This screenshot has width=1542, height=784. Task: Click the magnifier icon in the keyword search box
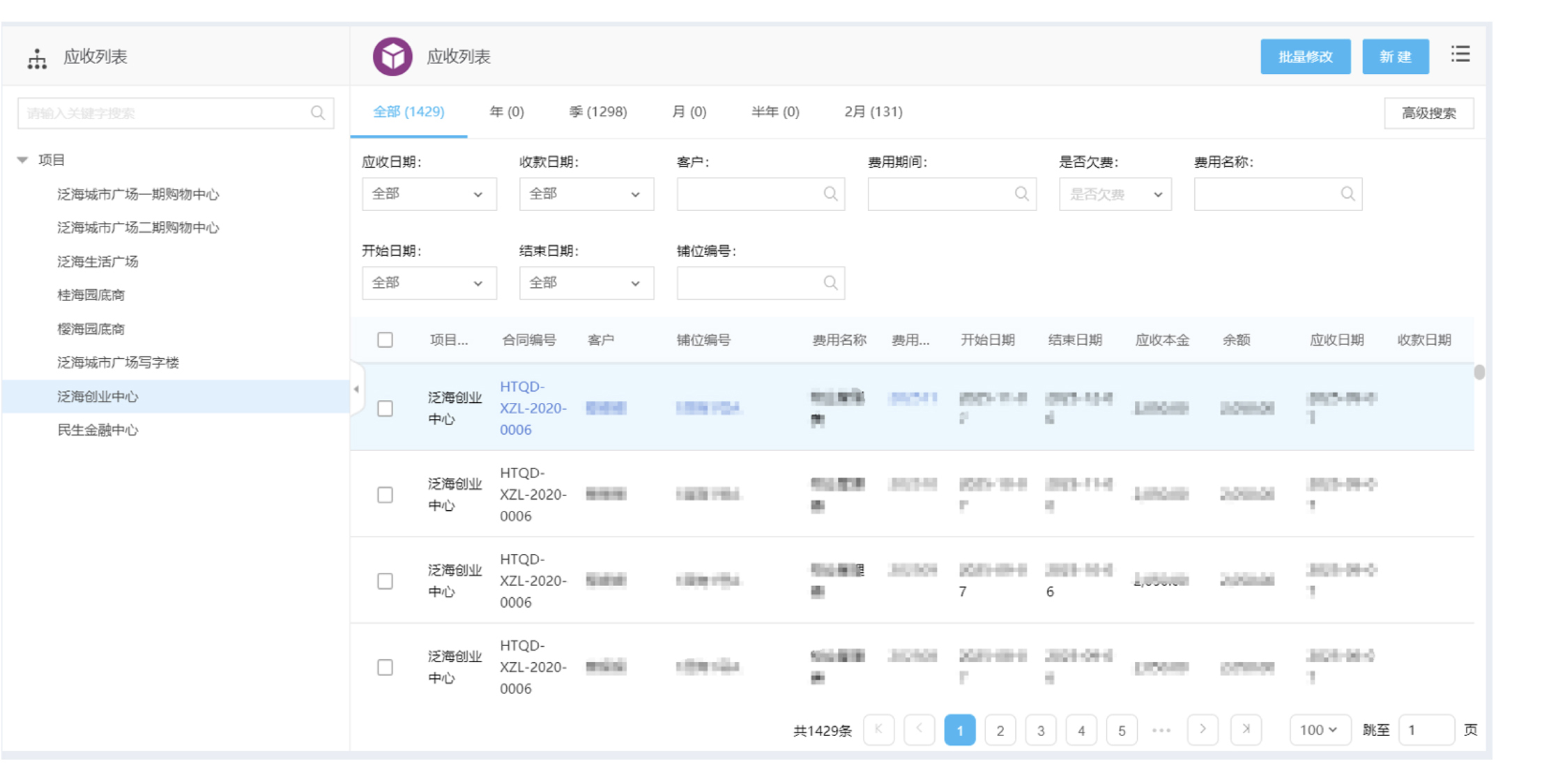(318, 113)
